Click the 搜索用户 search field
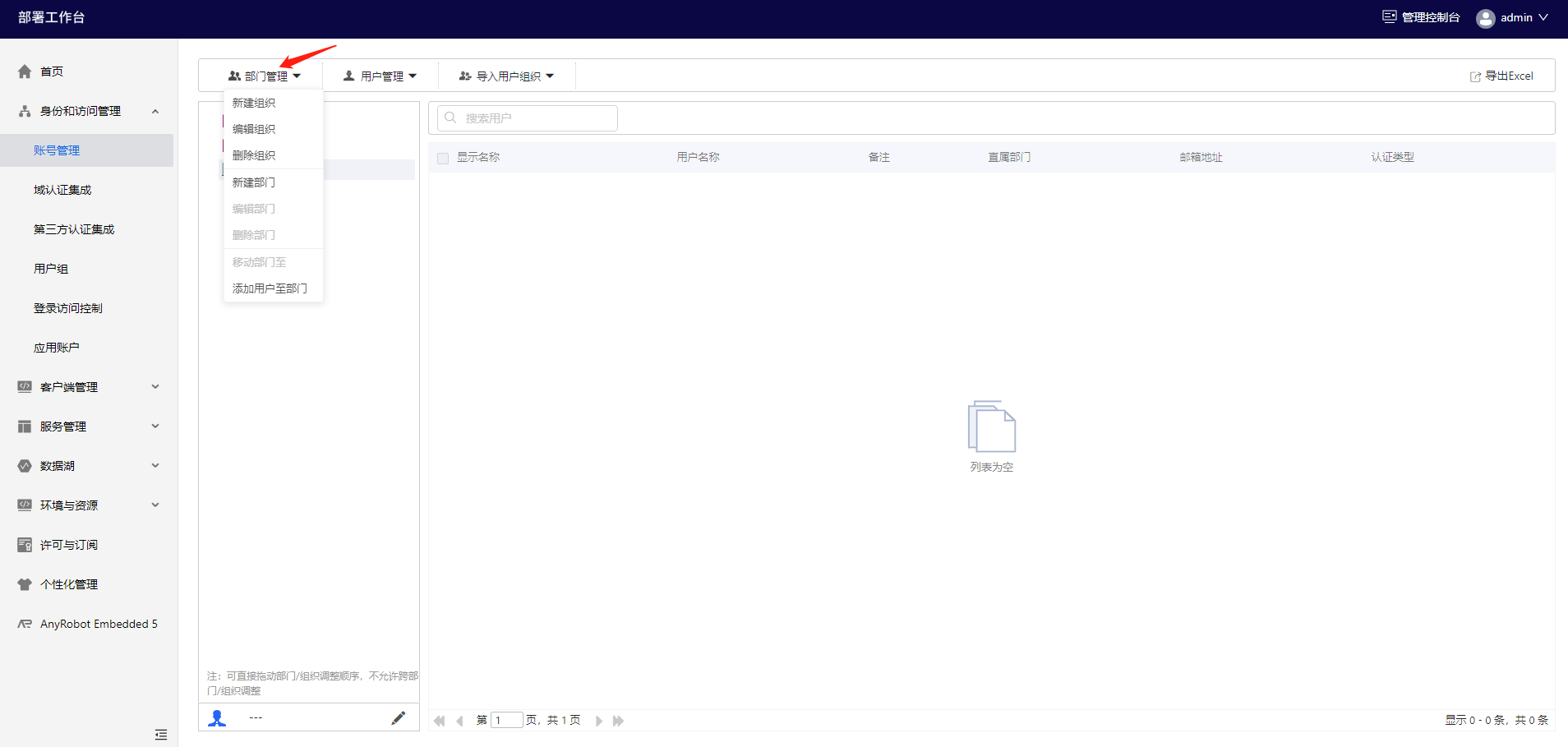The width and height of the screenshot is (1568, 747). [x=528, y=118]
